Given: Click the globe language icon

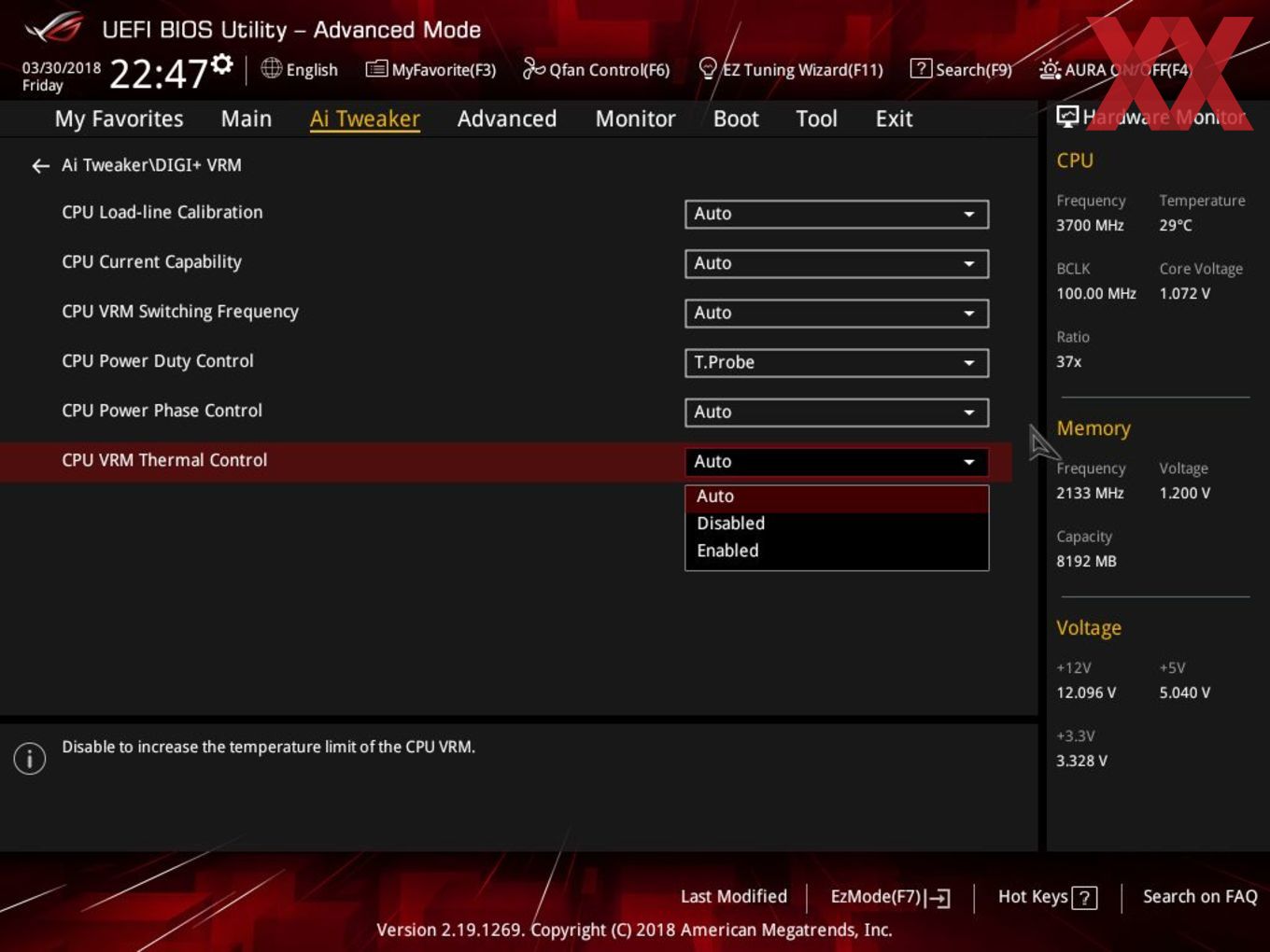Looking at the screenshot, I should (x=271, y=68).
